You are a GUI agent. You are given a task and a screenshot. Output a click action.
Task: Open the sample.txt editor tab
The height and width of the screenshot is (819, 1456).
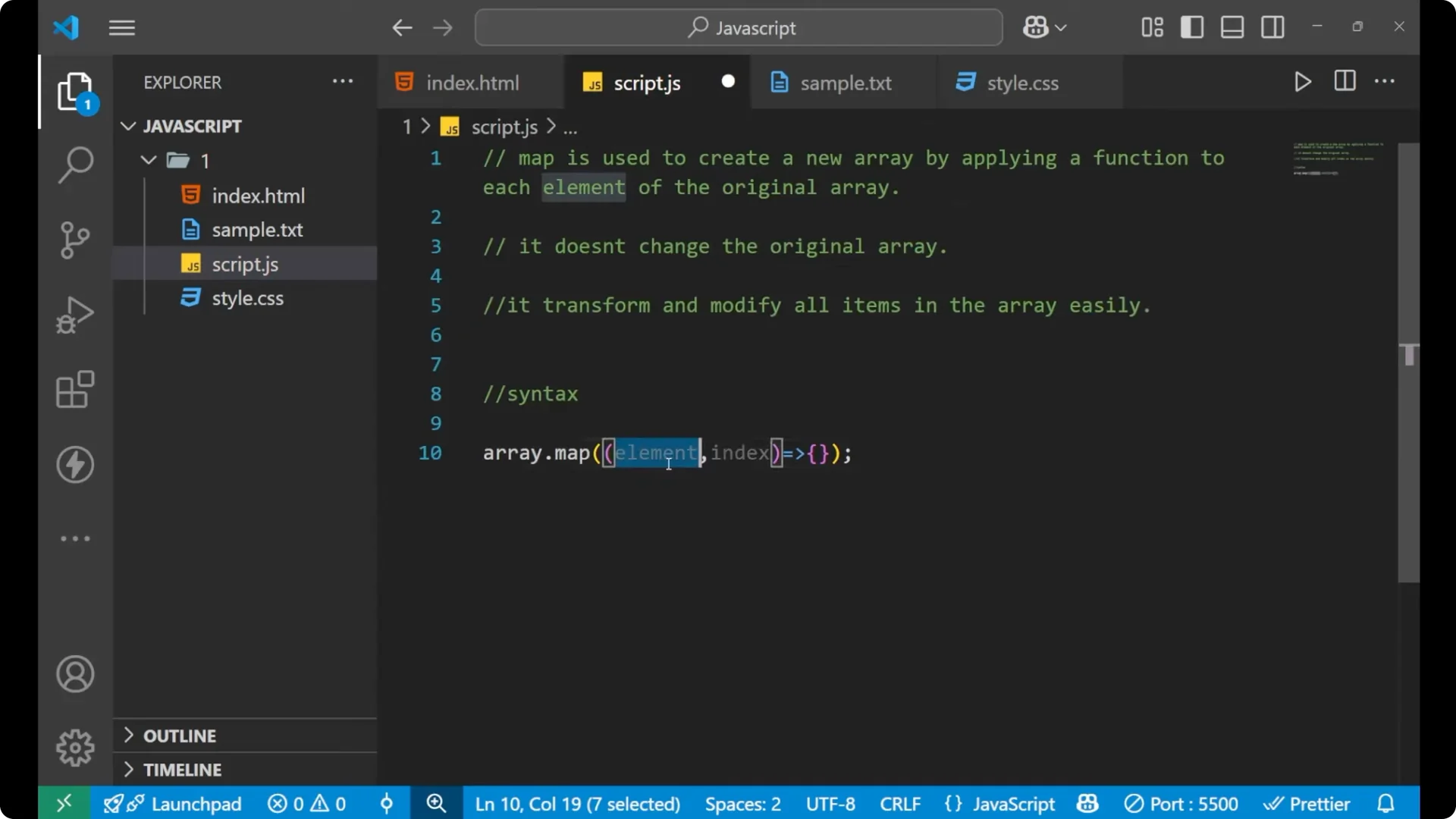[847, 82]
